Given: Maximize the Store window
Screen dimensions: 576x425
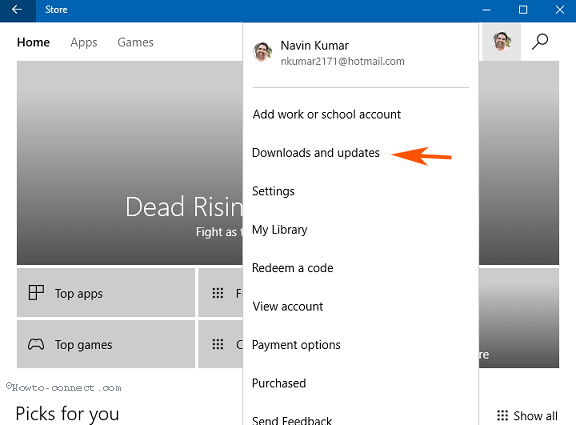Looking at the screenshot, I should click(x=523, y=10).
